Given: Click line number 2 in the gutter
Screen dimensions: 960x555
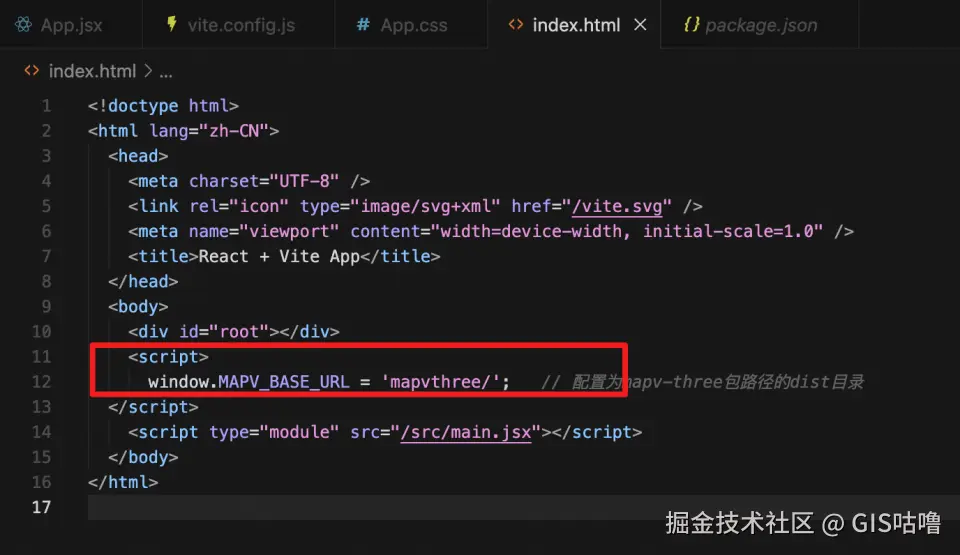Looking at the screenshot, I should [47, 131].
